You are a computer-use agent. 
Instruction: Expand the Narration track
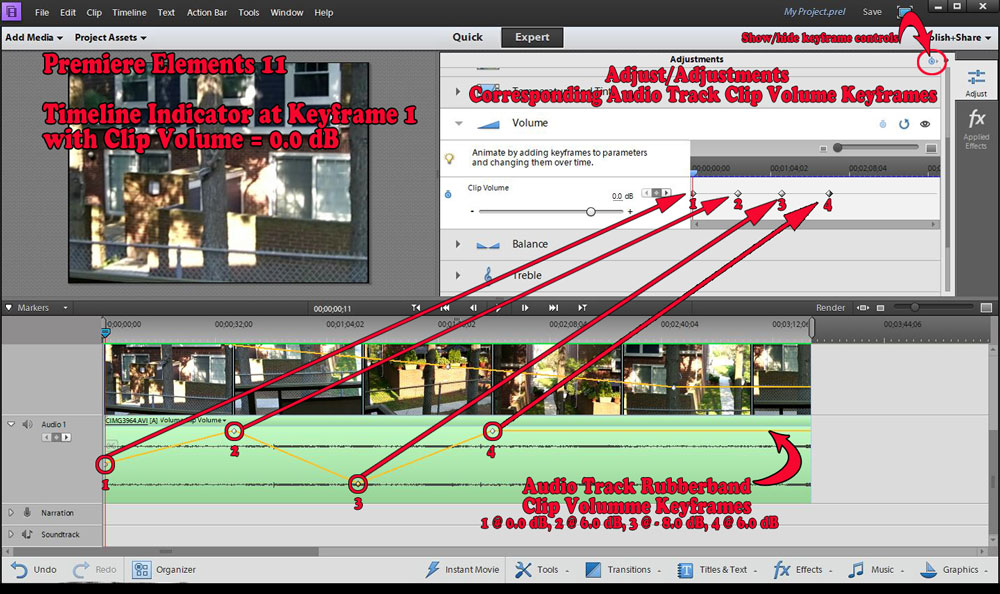[x=11, y=512]
